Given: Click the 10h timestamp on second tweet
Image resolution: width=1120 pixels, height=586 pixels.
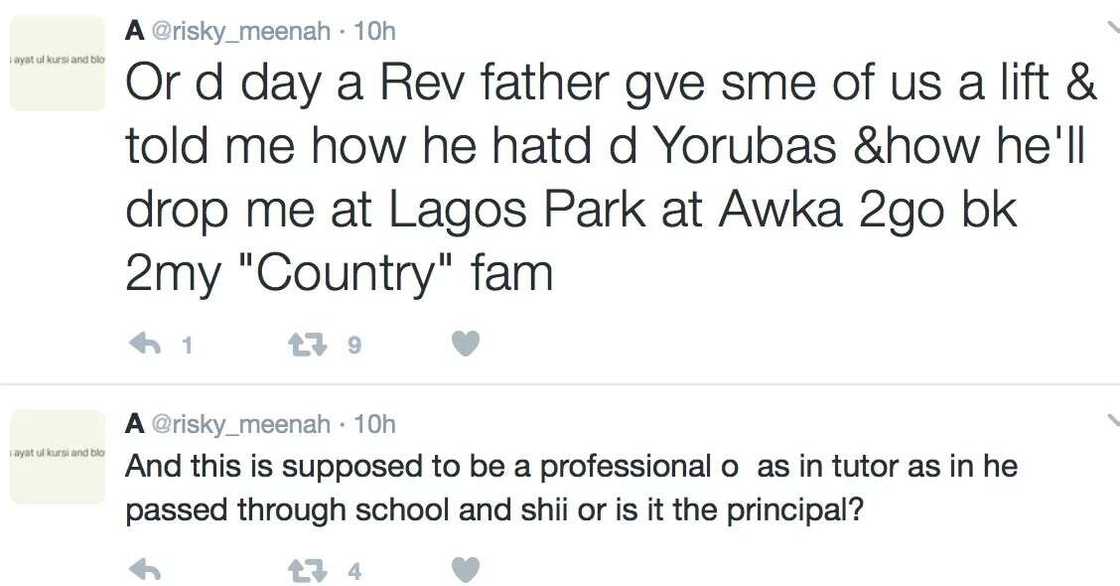Looking at the screenshot, I should point(375,425).
